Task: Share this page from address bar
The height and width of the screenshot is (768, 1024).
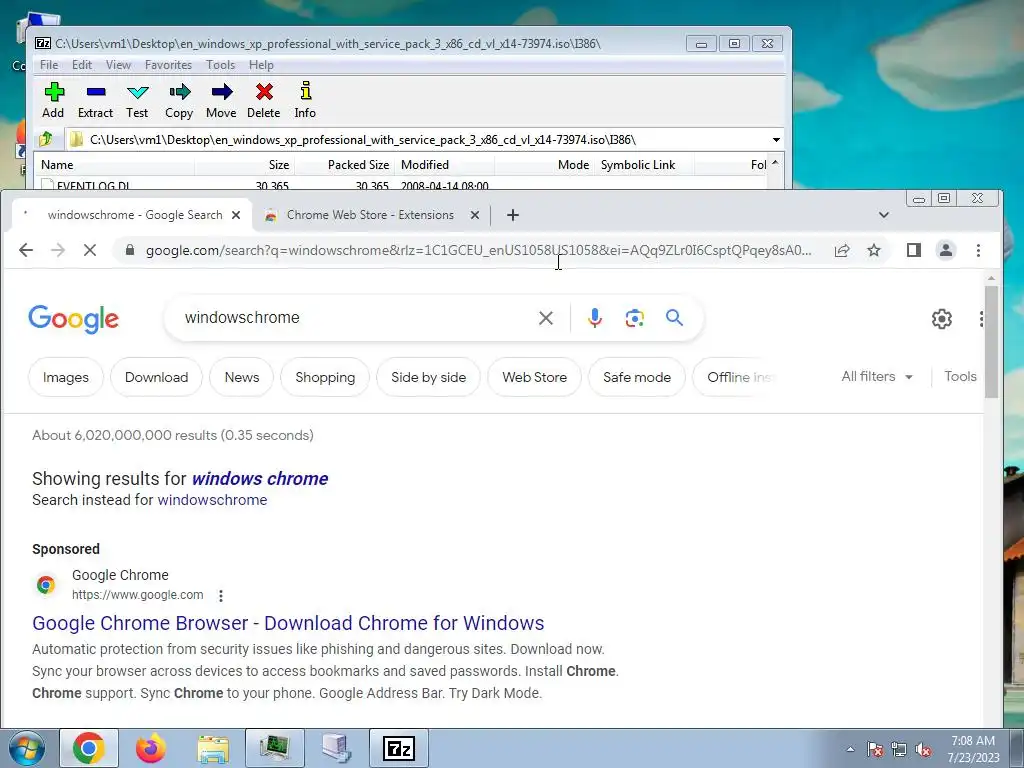Action: (842, 250)
